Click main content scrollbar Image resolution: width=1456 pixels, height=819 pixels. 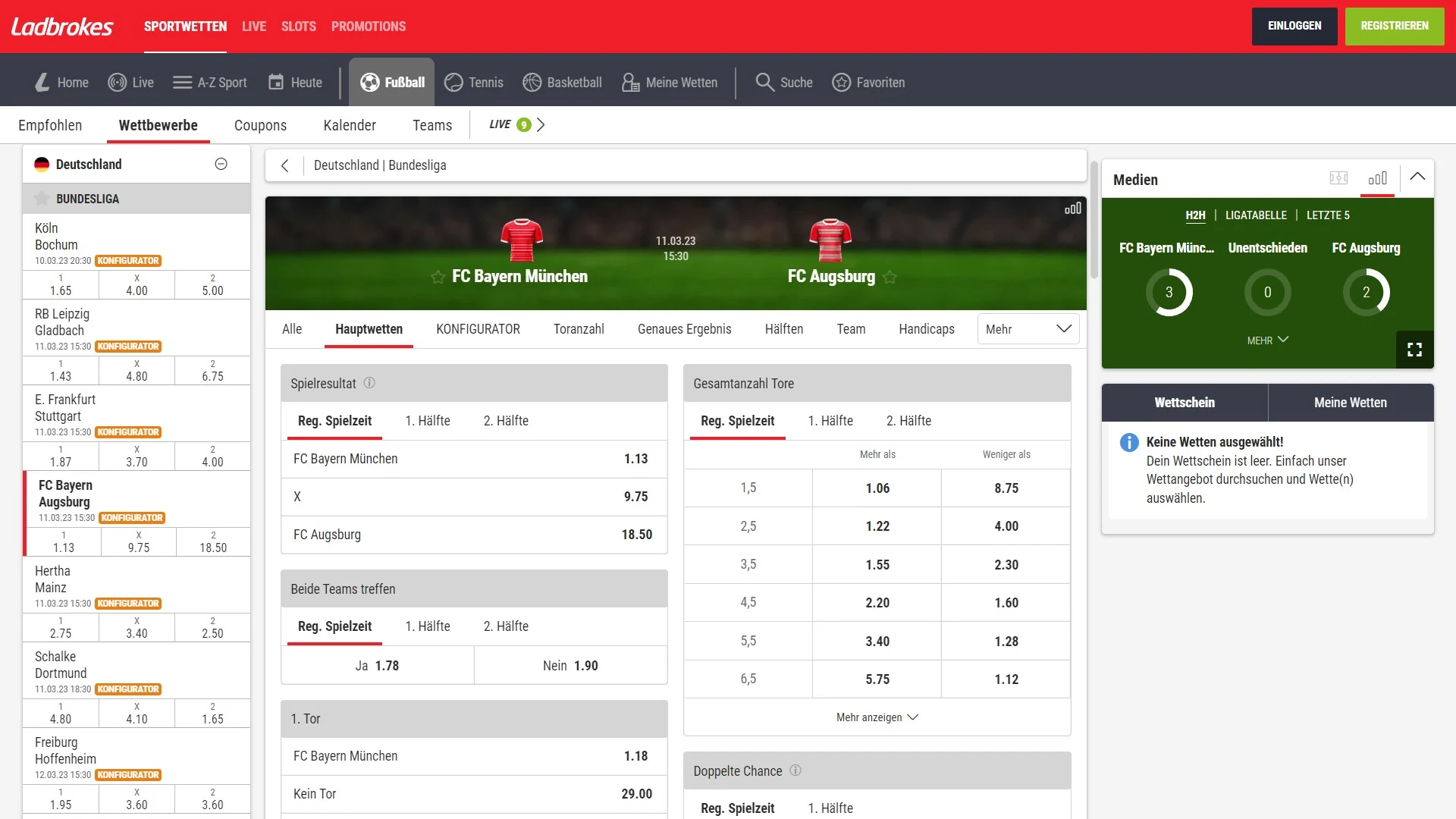pyautogui.click(x=1094, y=220)
